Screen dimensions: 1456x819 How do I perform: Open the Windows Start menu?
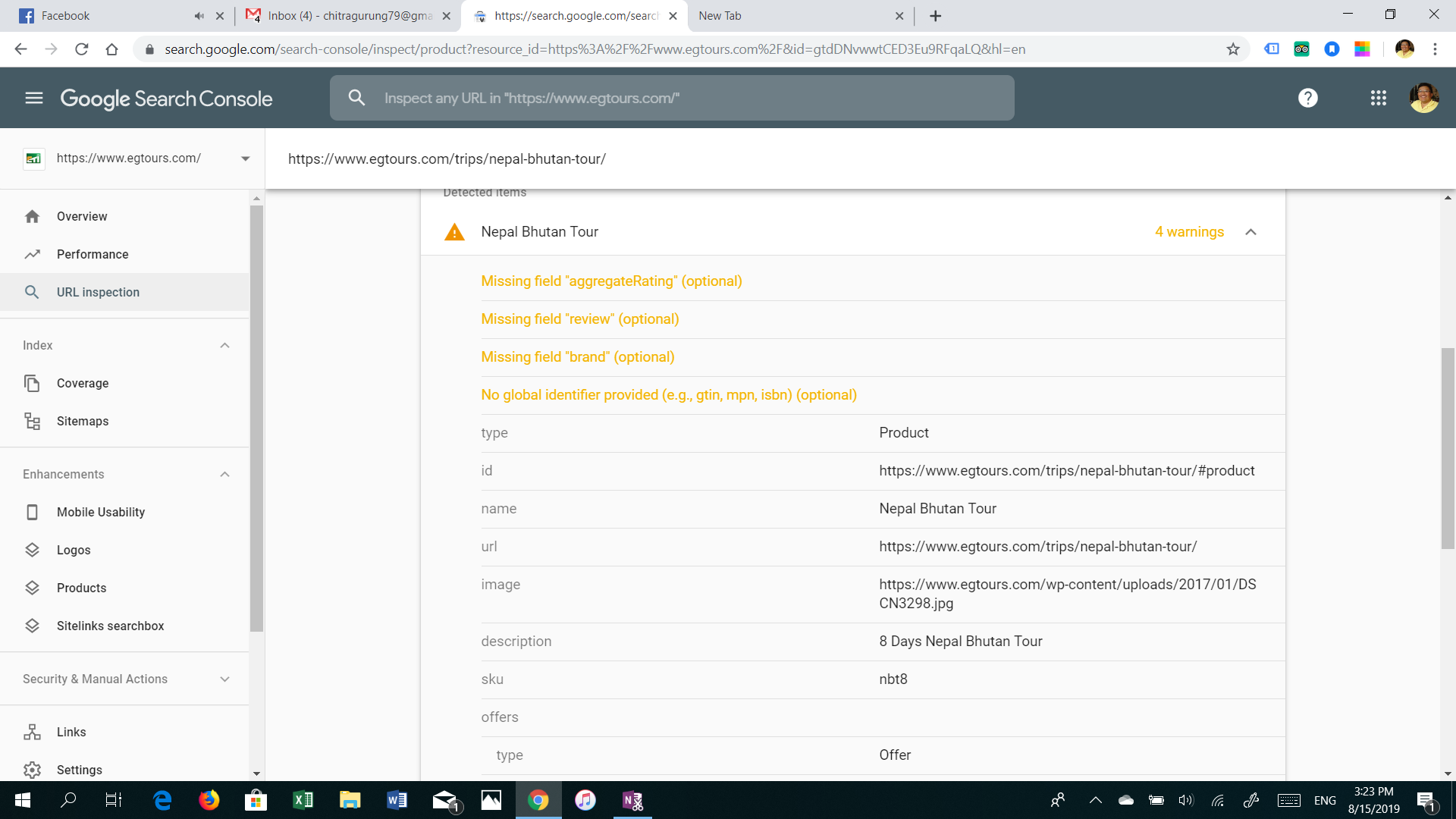[x=22, y=800]
